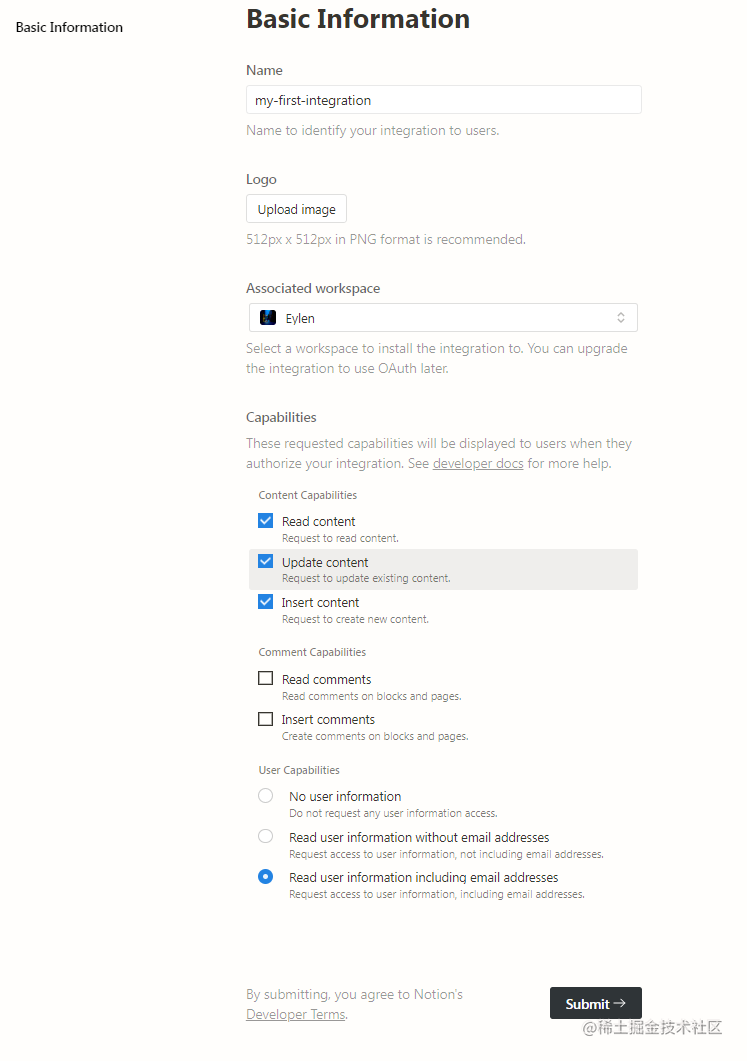The height and width of the screenshot is (1061, 747).
Task: Open the developer docs link
Action: tap(478, 464)
